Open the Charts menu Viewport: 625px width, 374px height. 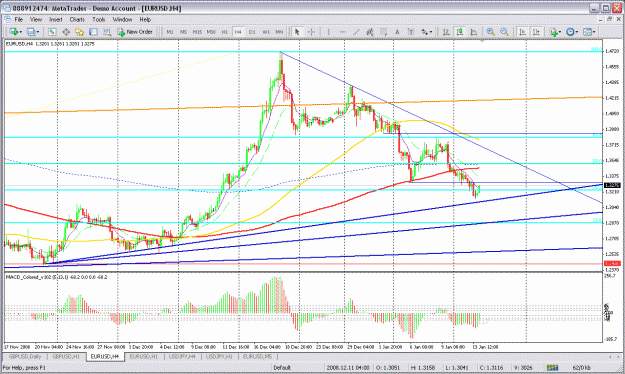pyautogui.click(x=77, y=19)
